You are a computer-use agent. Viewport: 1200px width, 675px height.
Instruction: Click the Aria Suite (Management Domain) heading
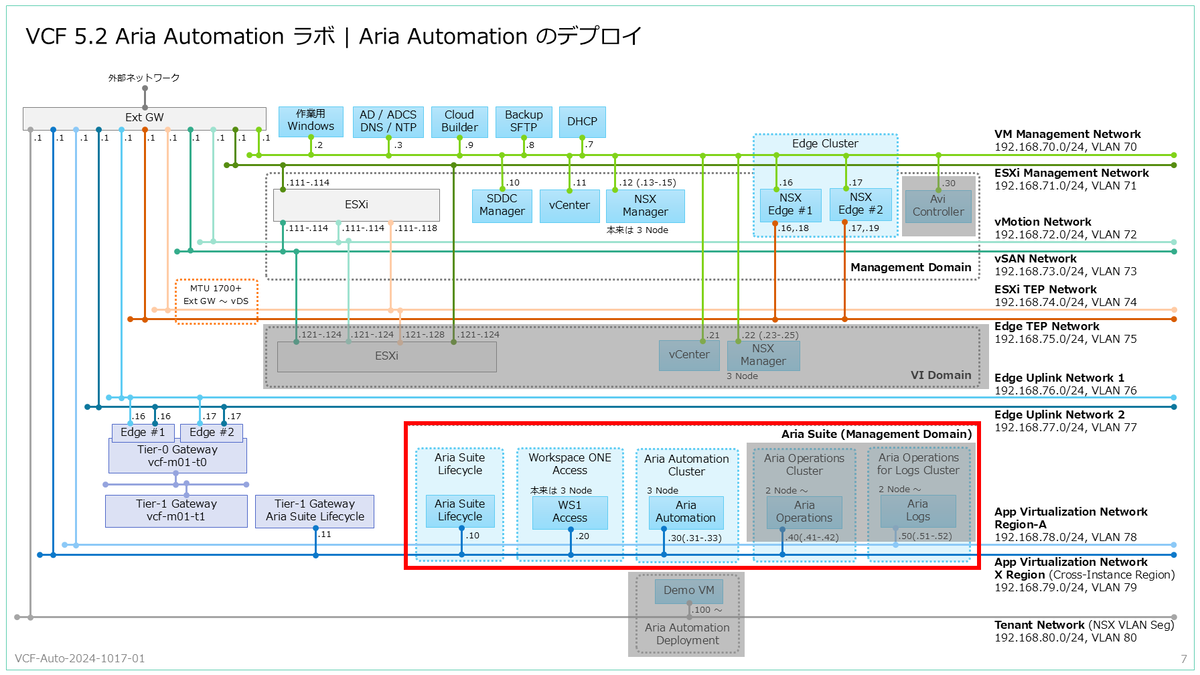[x=876, y=434]
